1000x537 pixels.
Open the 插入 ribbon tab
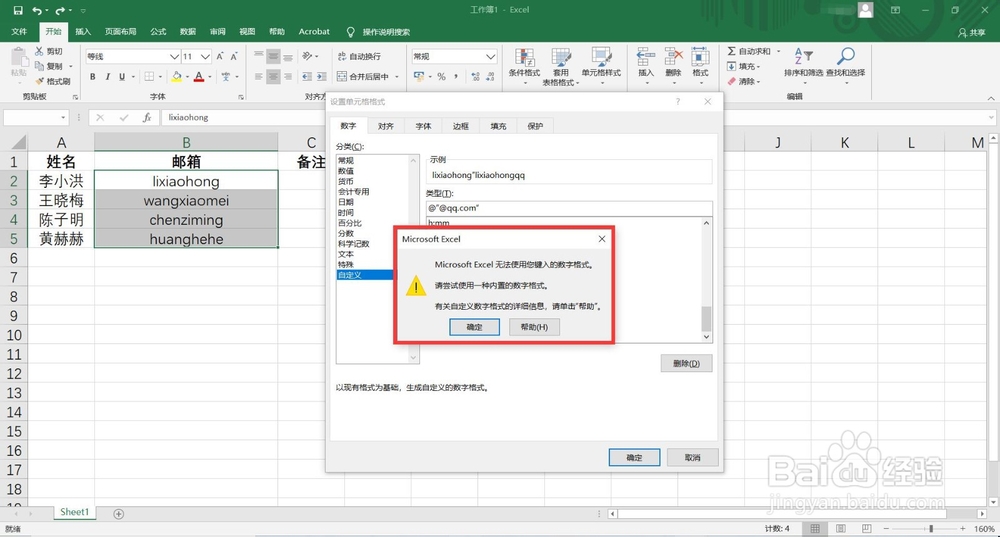83,32
